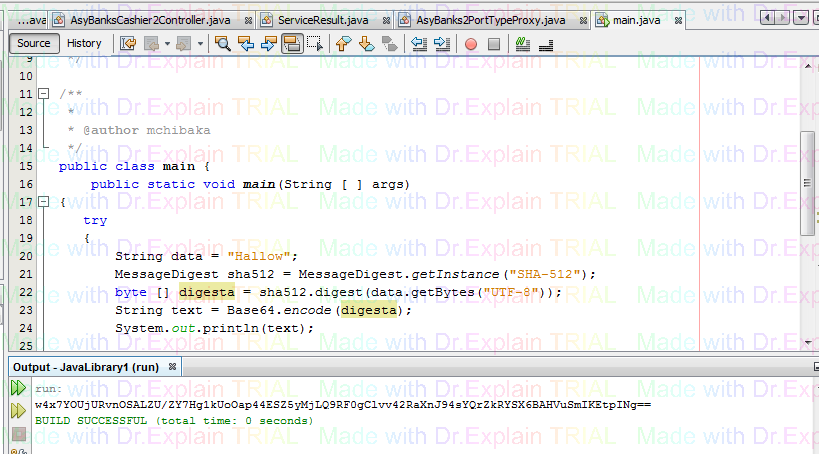The height and width of the screenshot is (454, 819).
Task: Click the Back navigation arrow icon
Action: [x=151, y=44]
